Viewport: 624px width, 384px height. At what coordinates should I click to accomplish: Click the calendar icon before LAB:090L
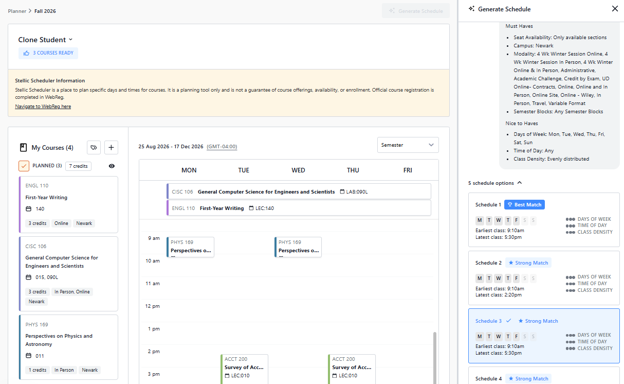[x=342, y=192]
